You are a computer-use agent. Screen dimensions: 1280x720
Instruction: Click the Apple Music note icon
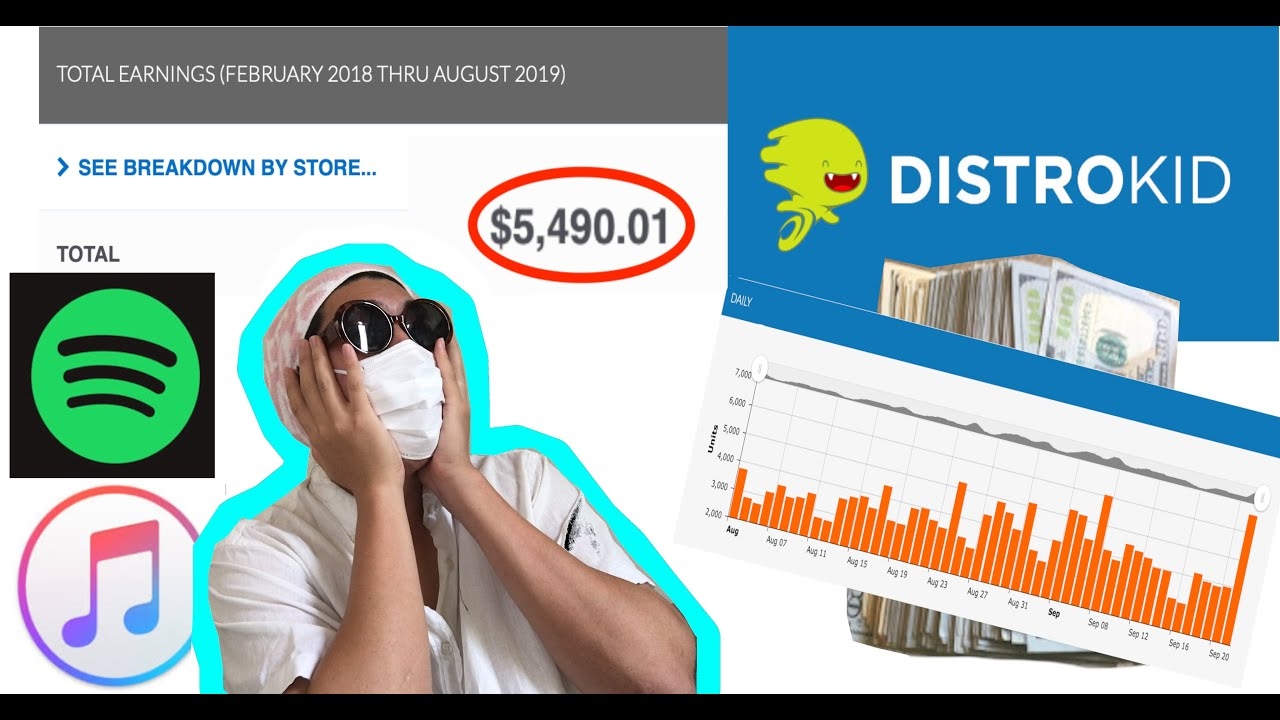point(108,586)
